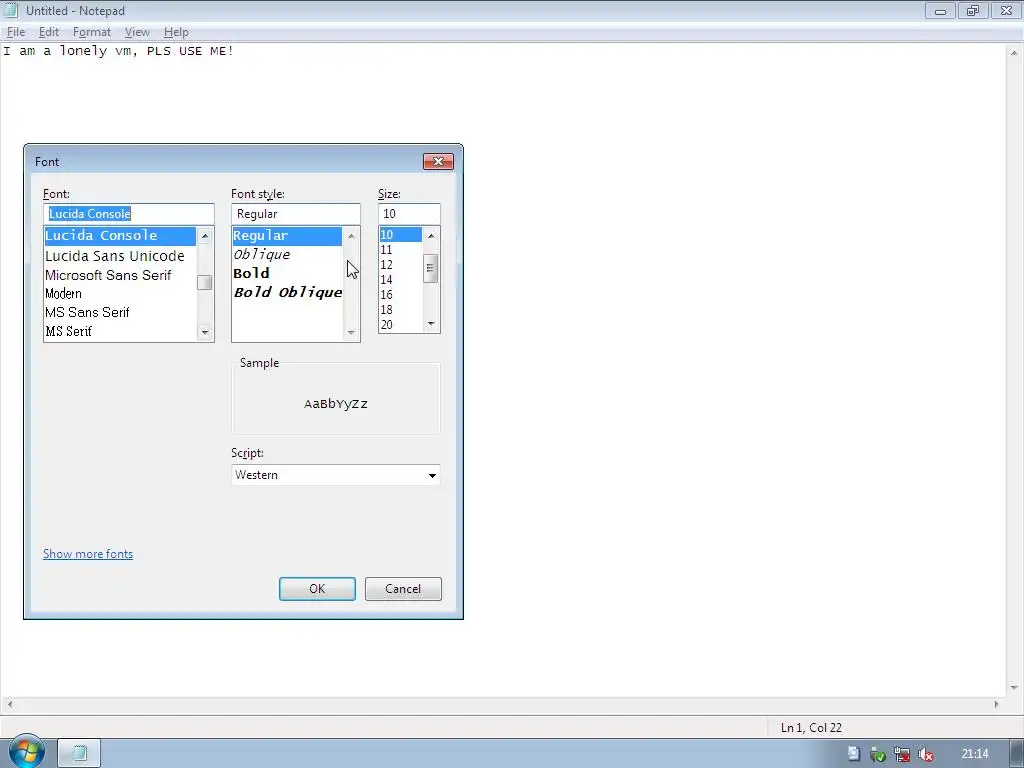Viewport: 1024px width, 768px height.
Task: Select size 16 in the list
Action: (x=400, y=295)
